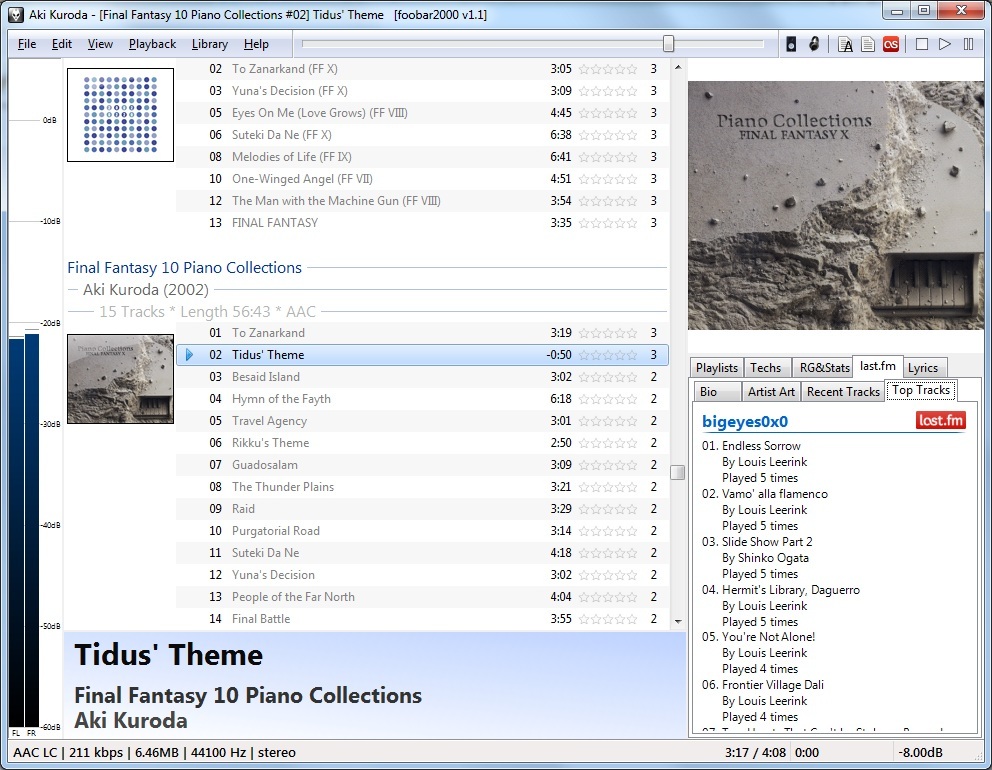Image resolution: width=992 pixels, height=770 pixels.
Task: Start playback with the Play triangle button
Action: point(945,44)
